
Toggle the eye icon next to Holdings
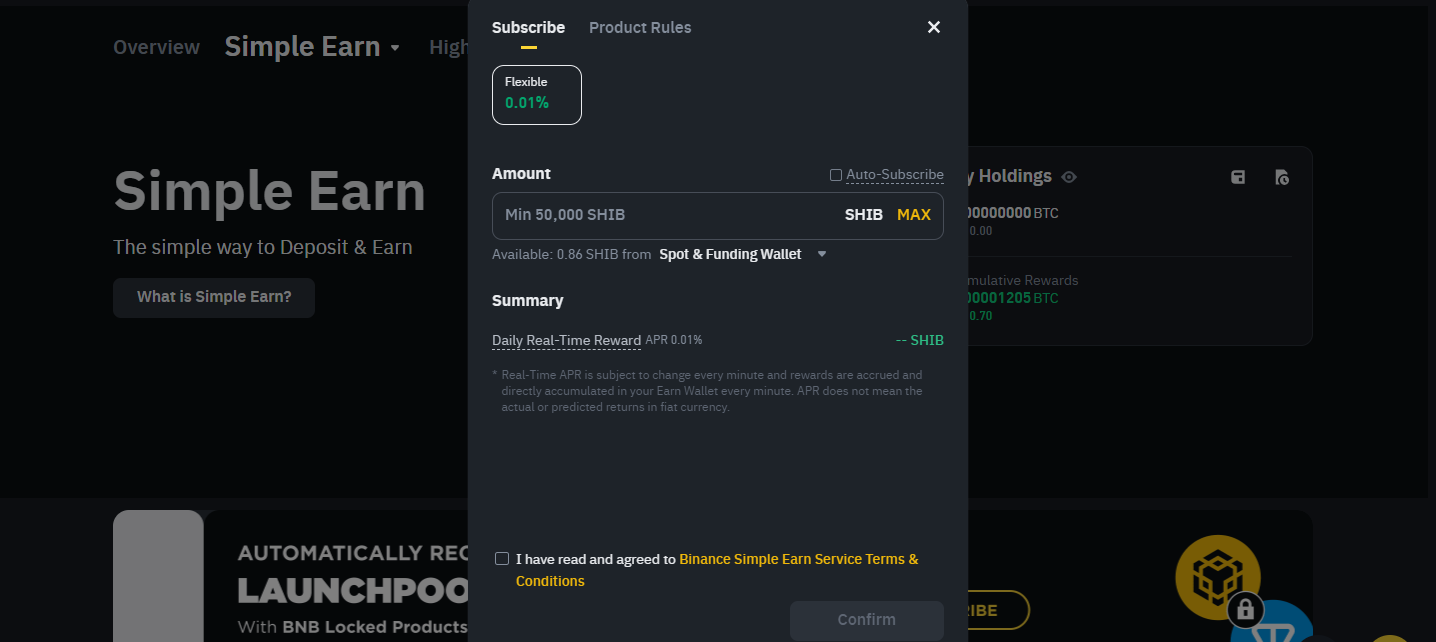(1069, 177)
